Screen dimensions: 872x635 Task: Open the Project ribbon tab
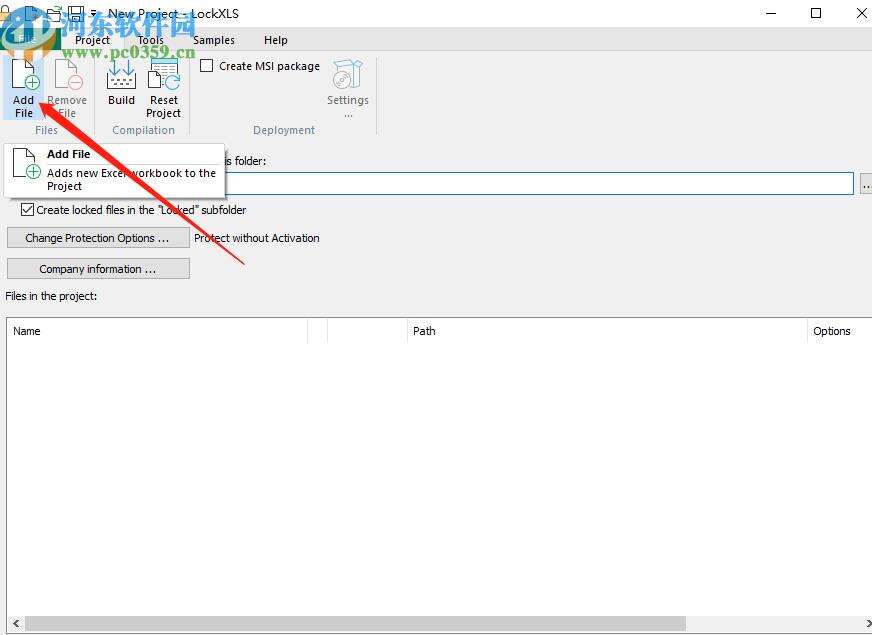pyautogui.click(x=92, y=40)
